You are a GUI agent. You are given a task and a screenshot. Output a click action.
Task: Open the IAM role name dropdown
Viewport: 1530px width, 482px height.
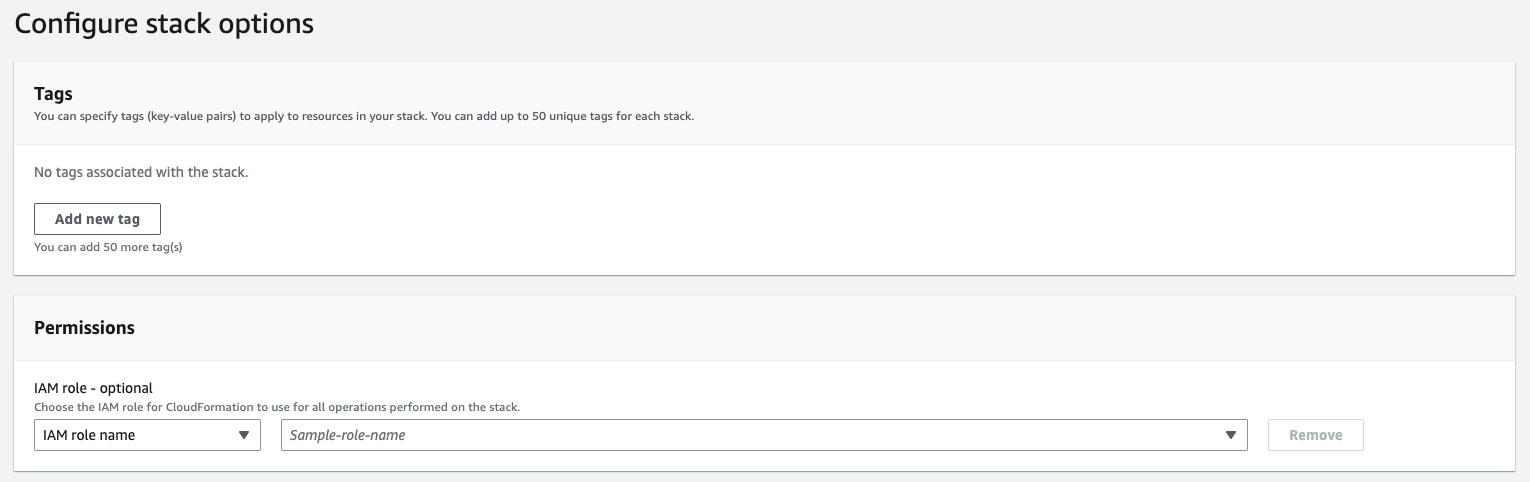point(147,435)
